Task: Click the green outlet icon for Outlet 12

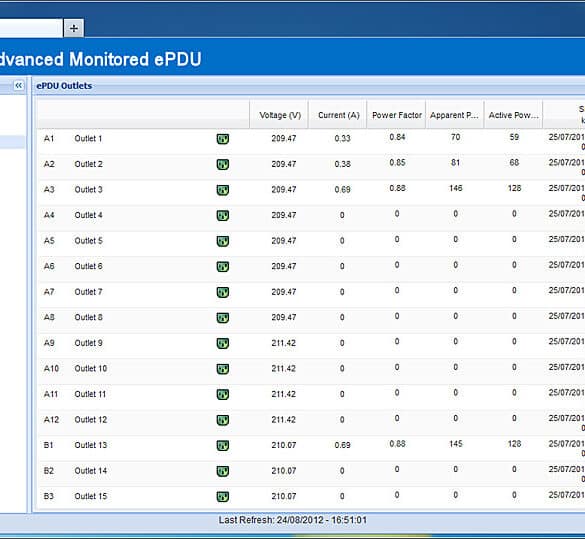Action: pyautogui.click(x=223, y=420)
